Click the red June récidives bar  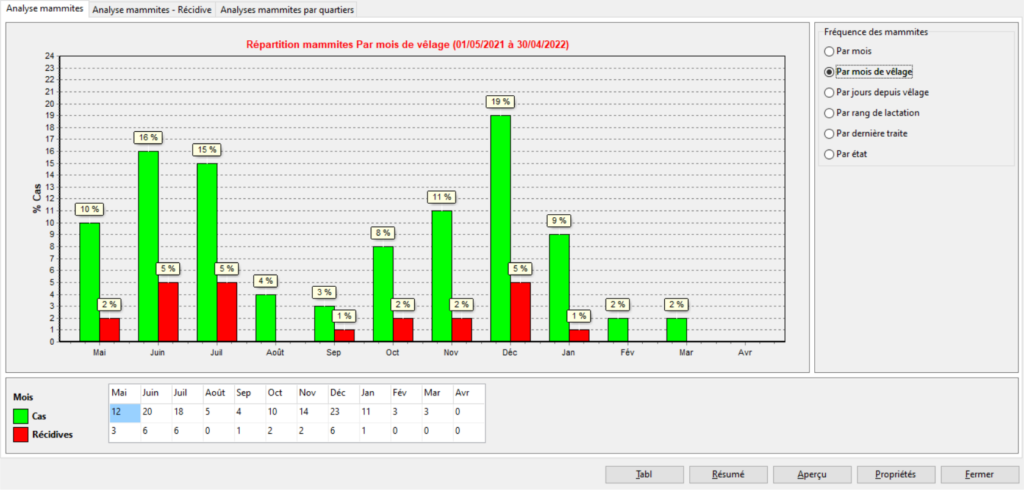pos(168,311)
